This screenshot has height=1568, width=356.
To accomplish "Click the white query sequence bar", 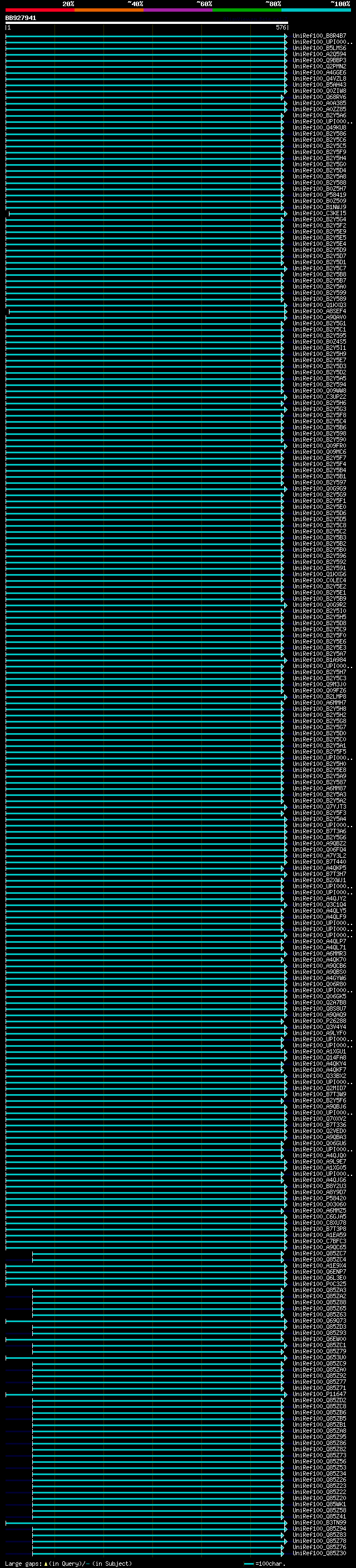I will tap(147, 23).
